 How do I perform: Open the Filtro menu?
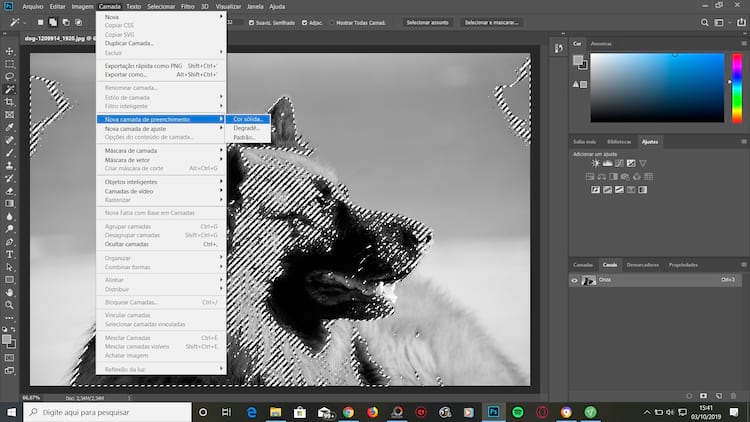click(188, 7)
